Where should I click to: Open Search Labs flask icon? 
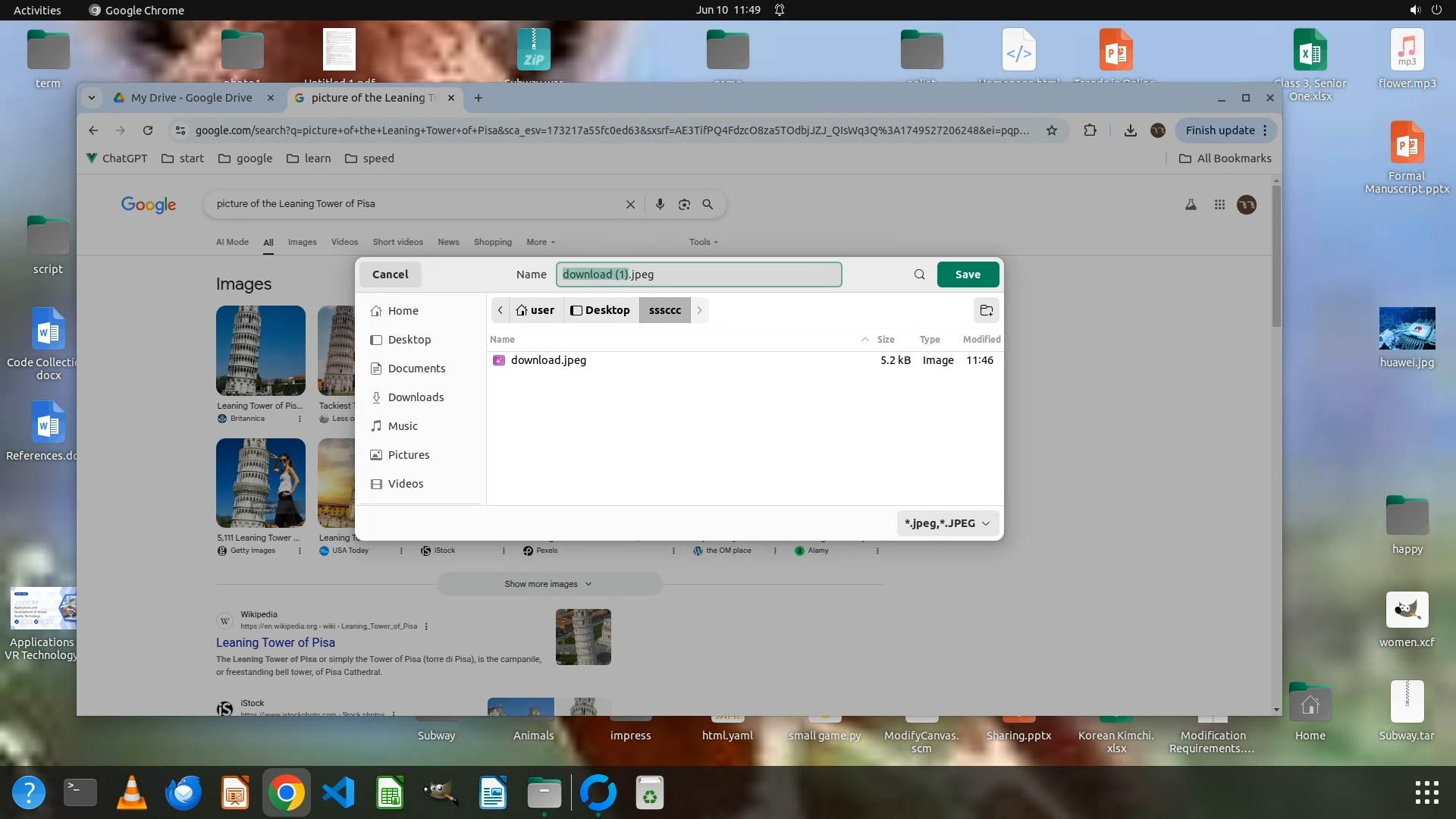click(1191, 204)
